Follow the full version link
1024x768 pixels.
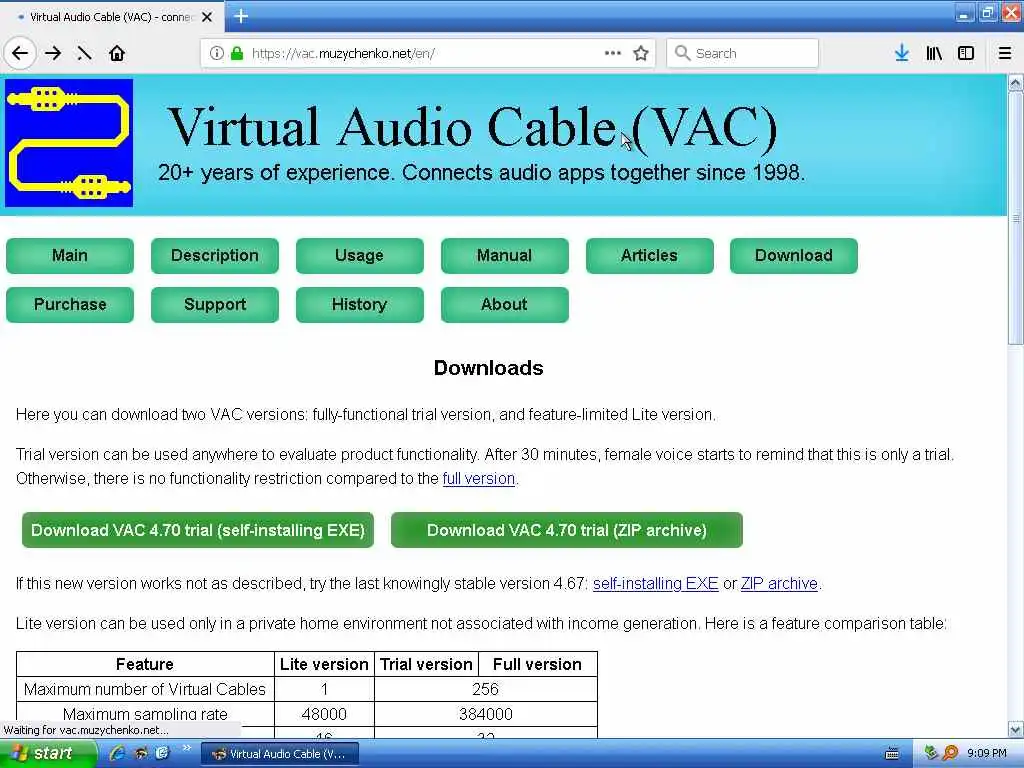479,479
